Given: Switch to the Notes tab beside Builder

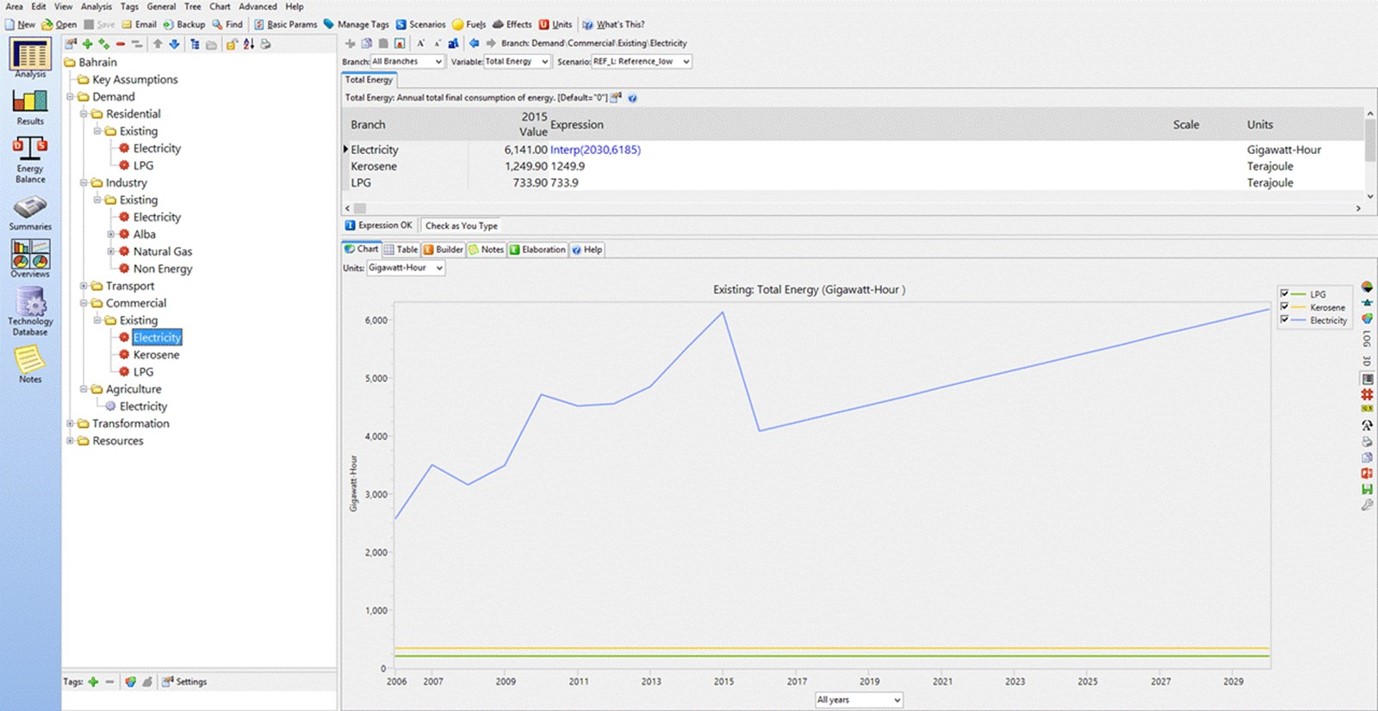Looking at the screenshot, I should [486, 249].
